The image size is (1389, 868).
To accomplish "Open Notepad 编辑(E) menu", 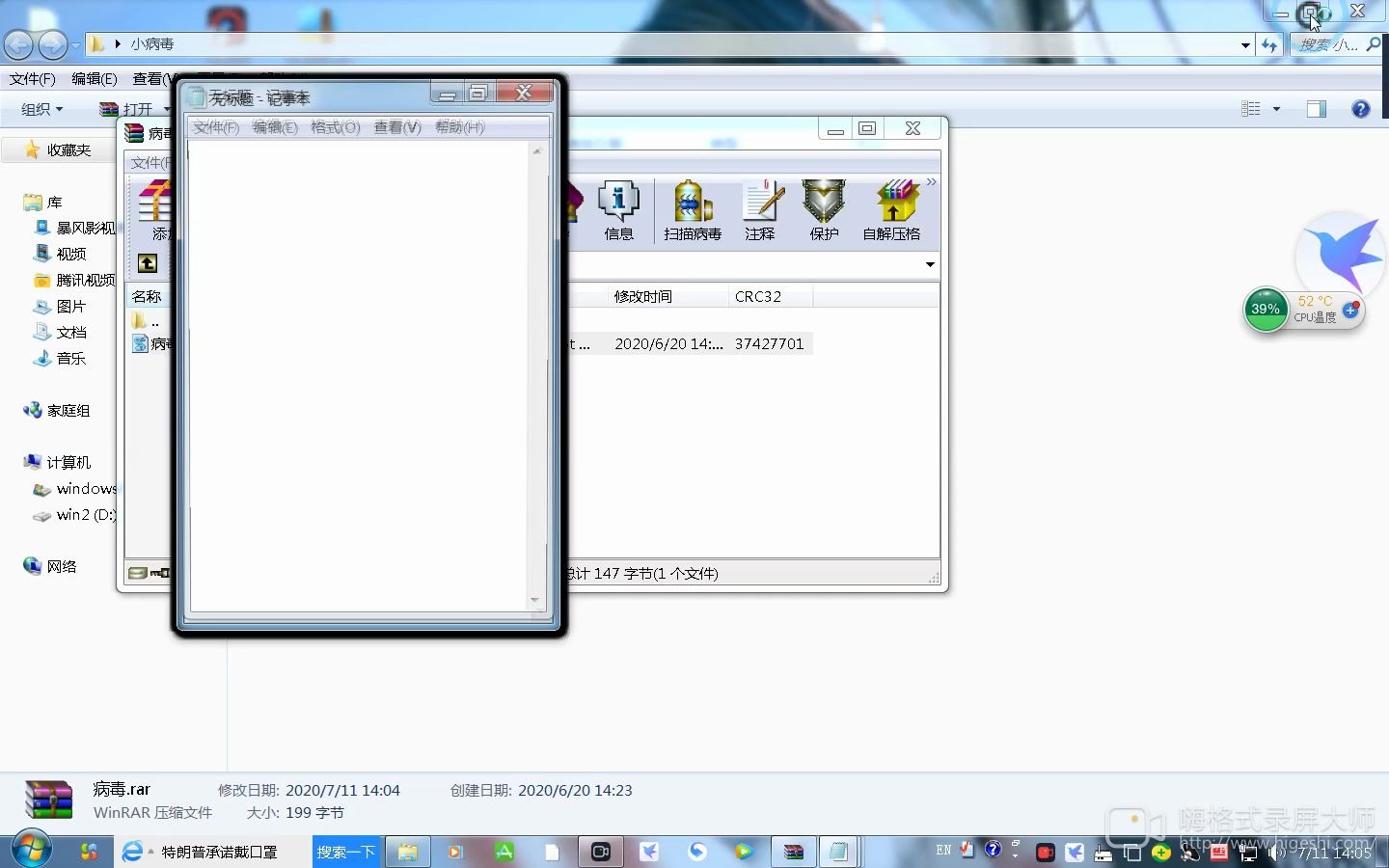I will coord(275,127).
